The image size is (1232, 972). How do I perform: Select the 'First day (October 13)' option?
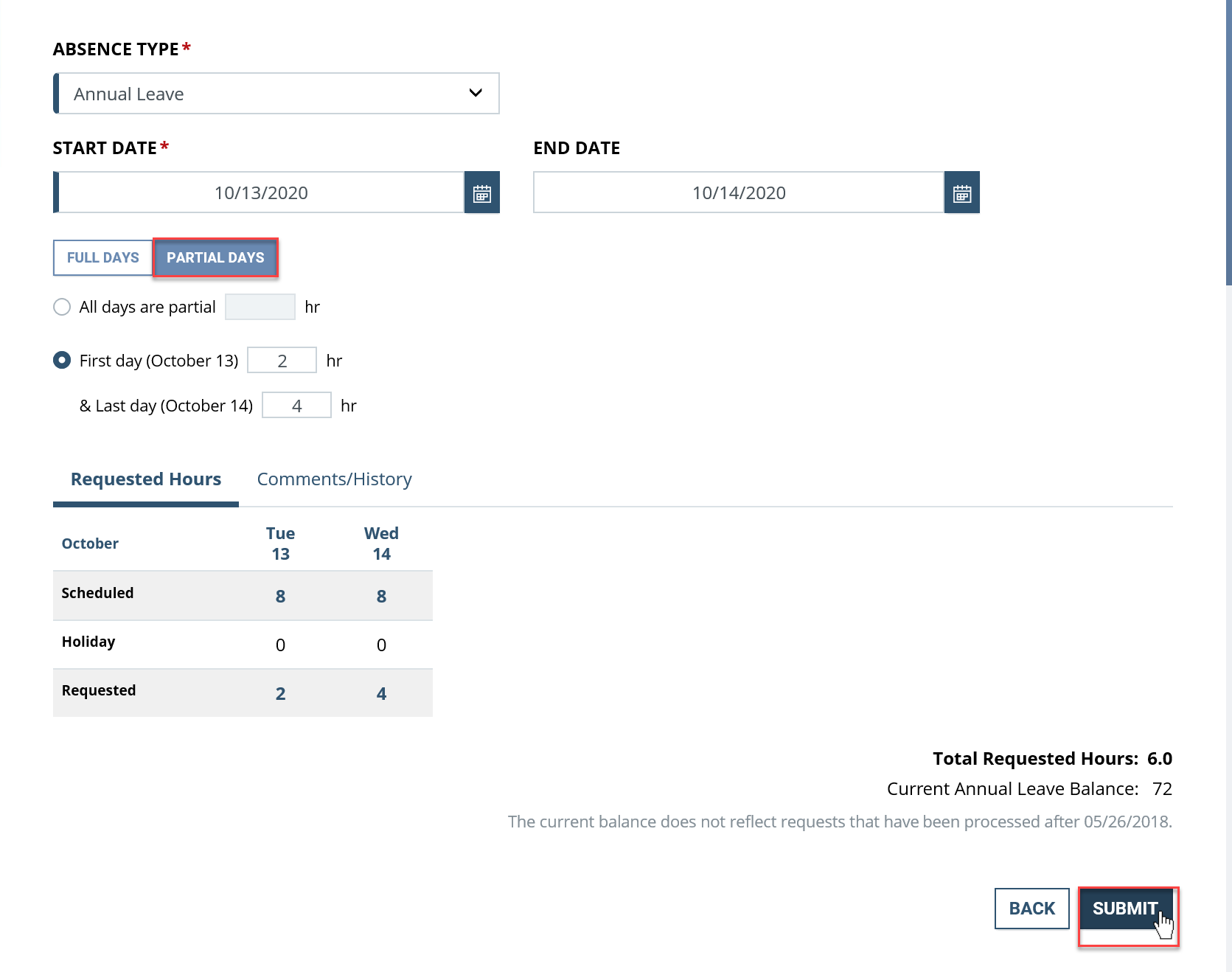[x=62, y=361]
